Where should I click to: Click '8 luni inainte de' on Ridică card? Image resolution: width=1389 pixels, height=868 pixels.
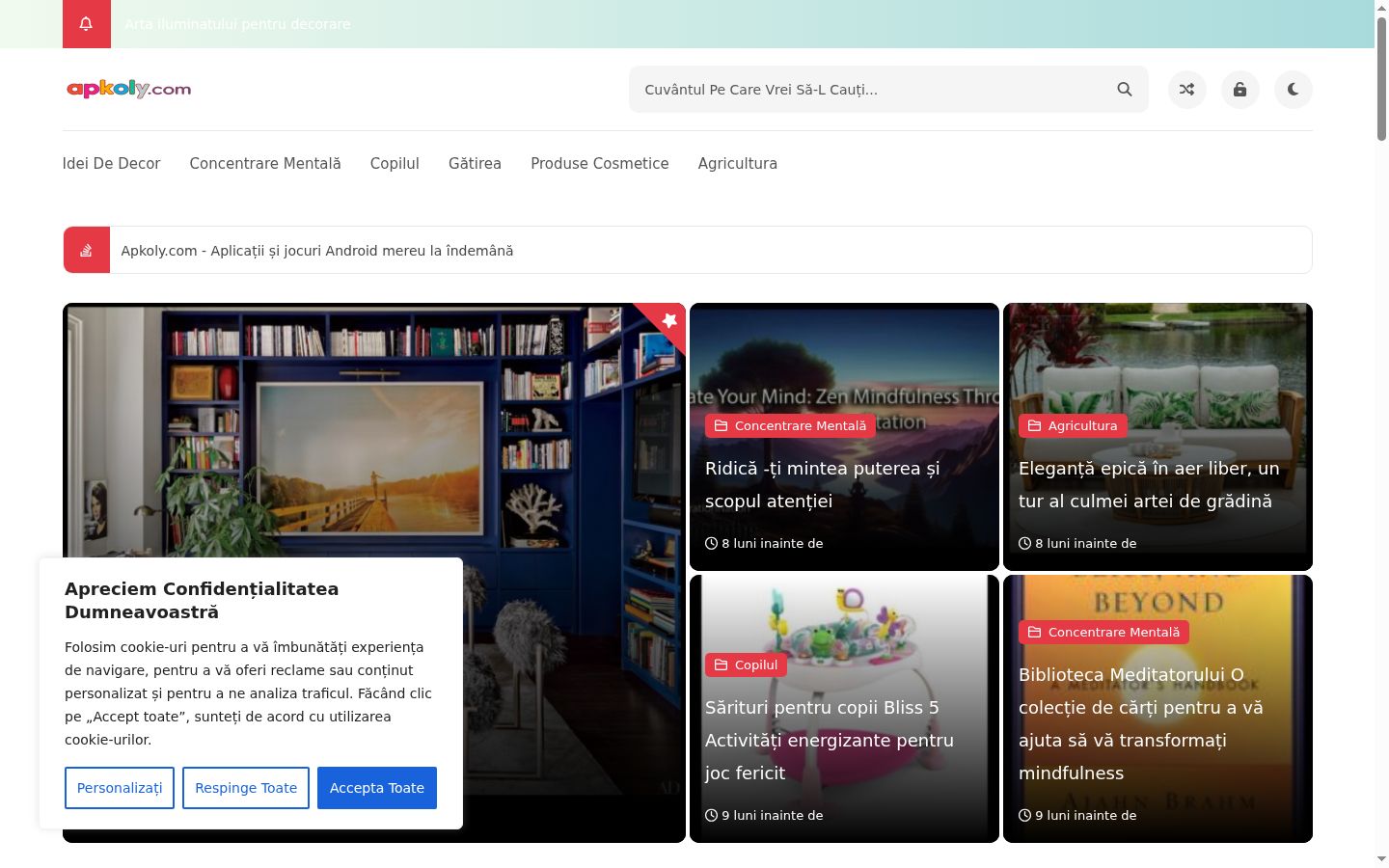pos(764,544)
